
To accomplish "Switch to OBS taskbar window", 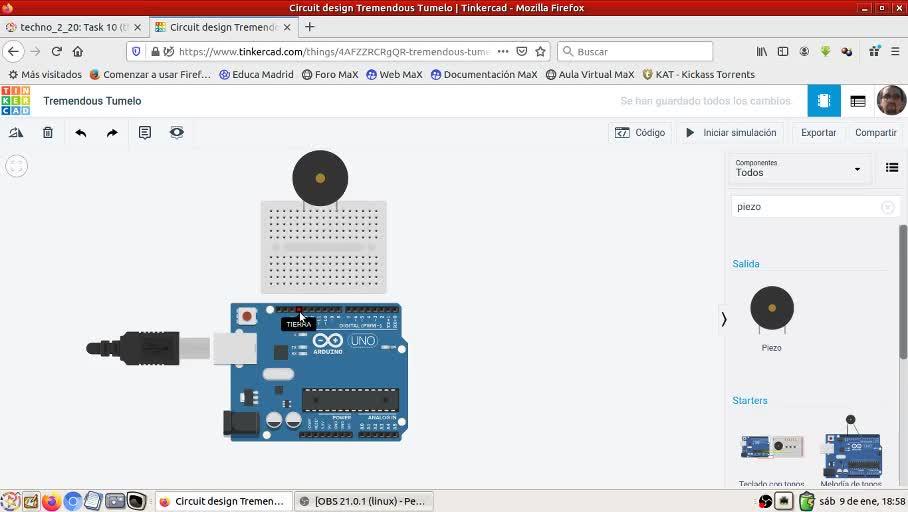I will pyautogui.click(x=364, y=501).
